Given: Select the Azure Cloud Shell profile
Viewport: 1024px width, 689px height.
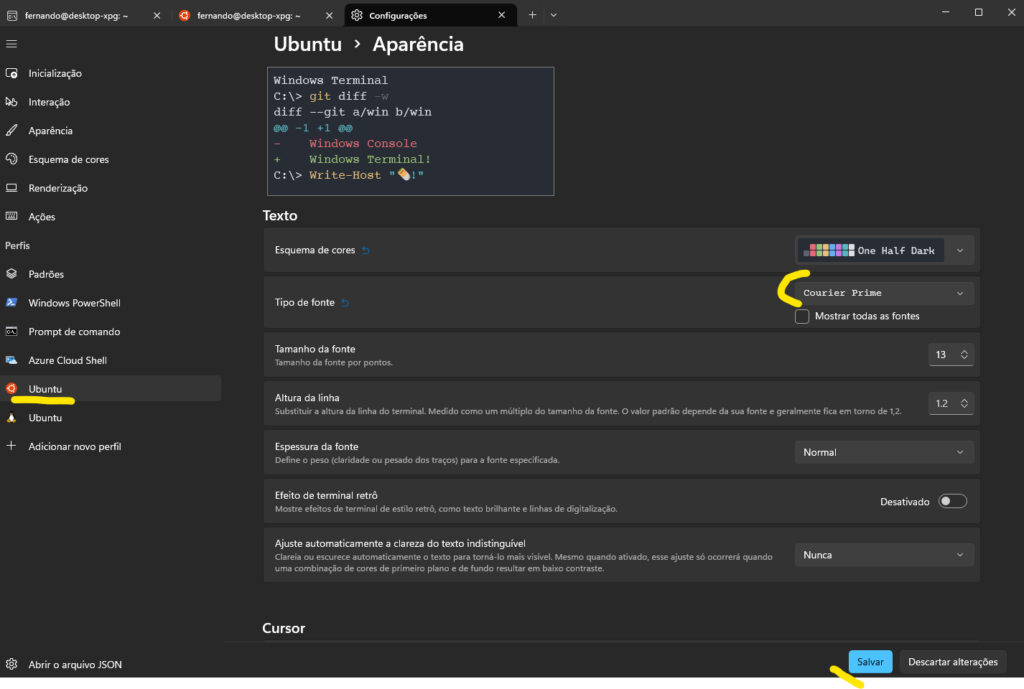Looking at the screenshot, I should click(x=67, y=361).
